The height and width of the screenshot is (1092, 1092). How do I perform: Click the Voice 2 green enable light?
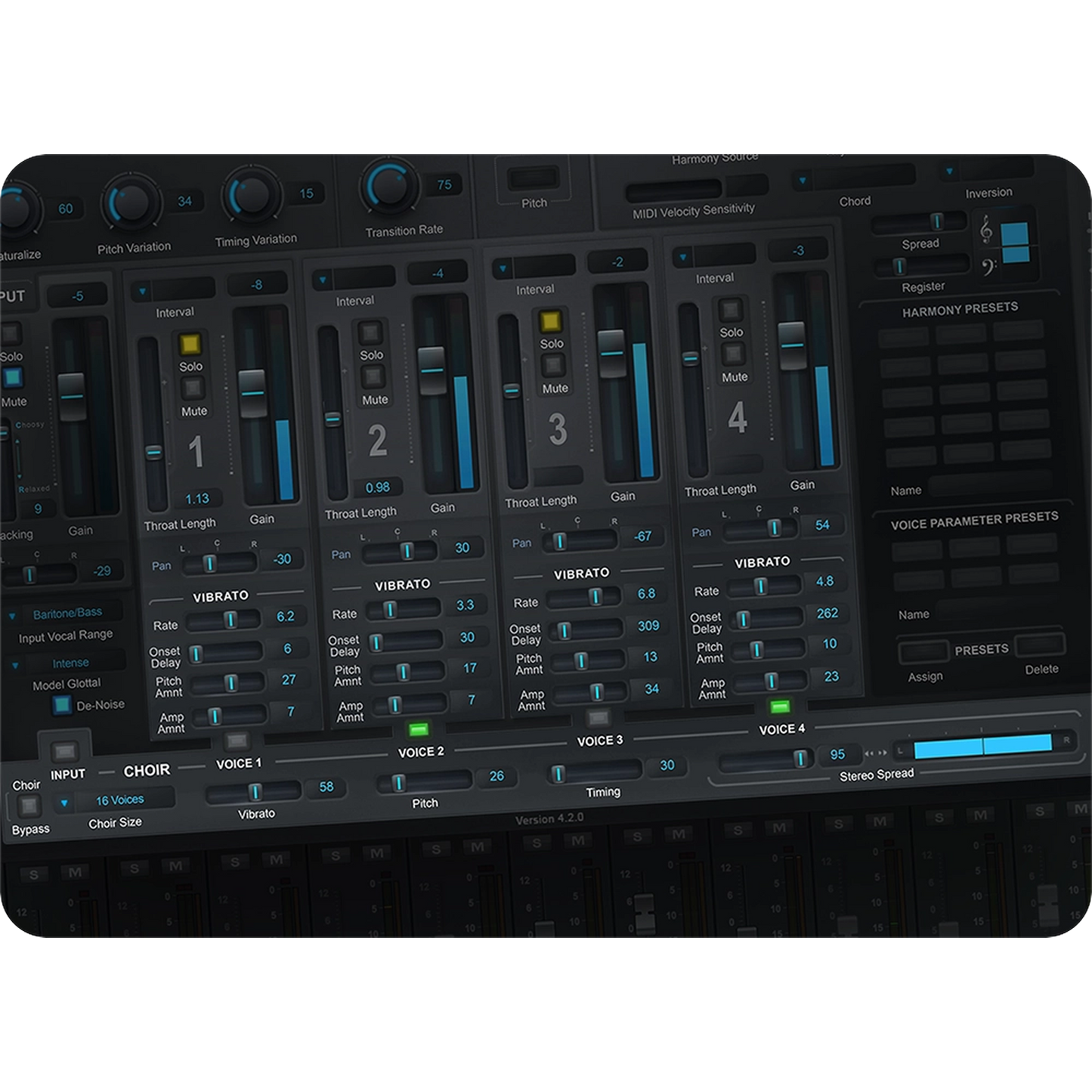[418, 729]
